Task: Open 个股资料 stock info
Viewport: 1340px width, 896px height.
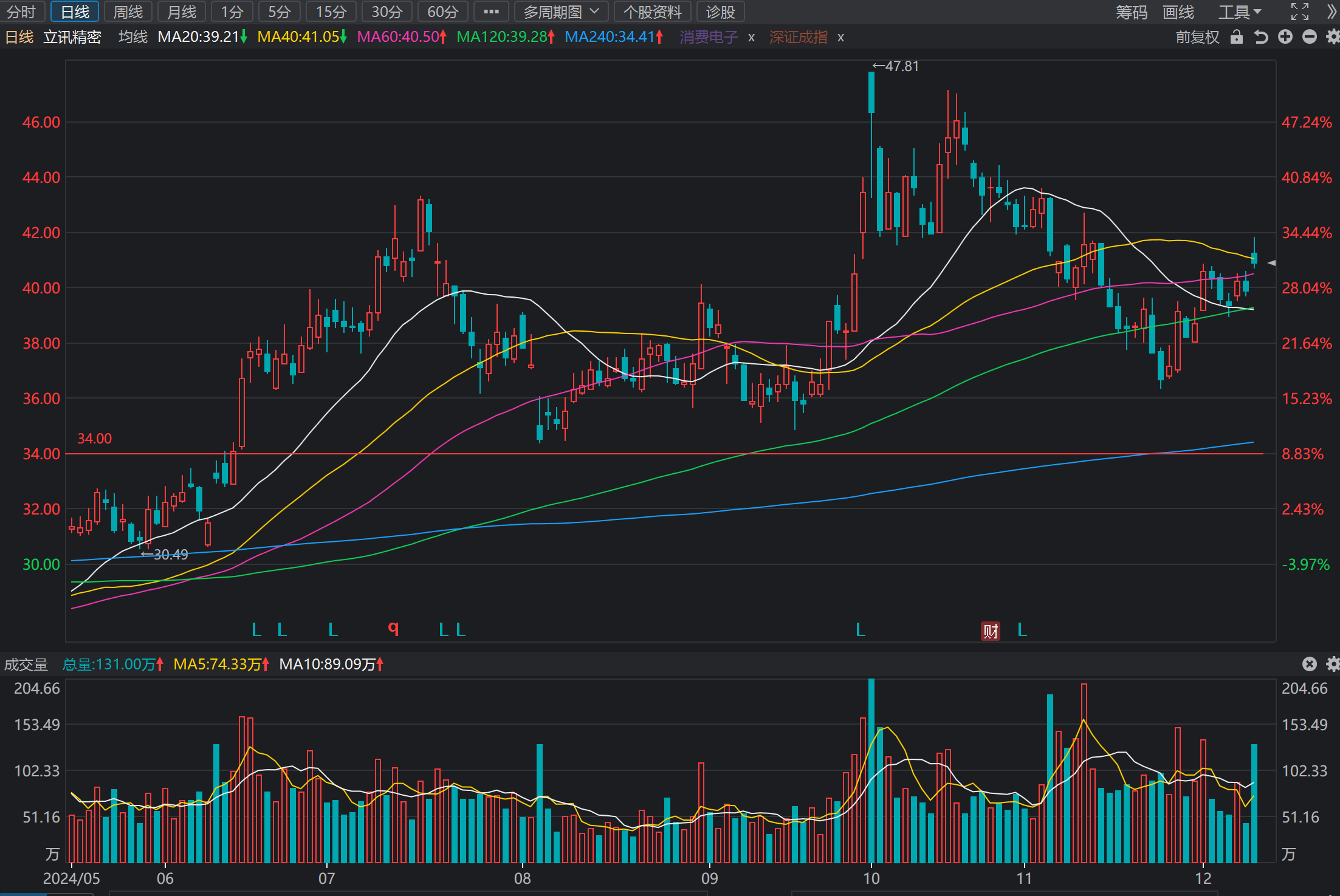Action: (652, 12)
